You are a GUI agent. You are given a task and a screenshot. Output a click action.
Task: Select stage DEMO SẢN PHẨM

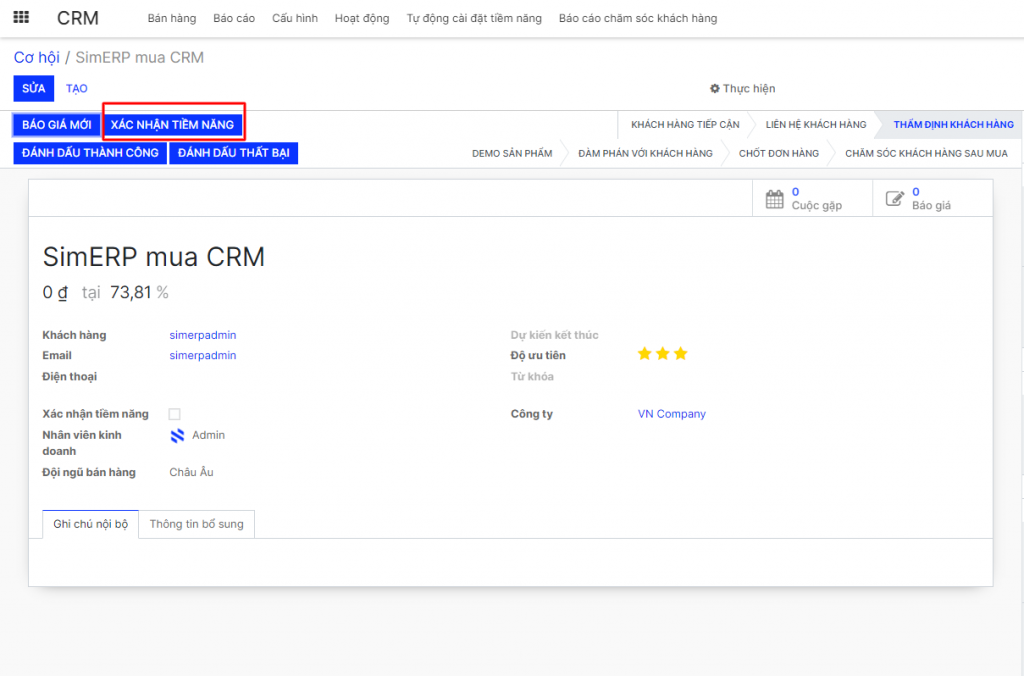pos(512,153)
